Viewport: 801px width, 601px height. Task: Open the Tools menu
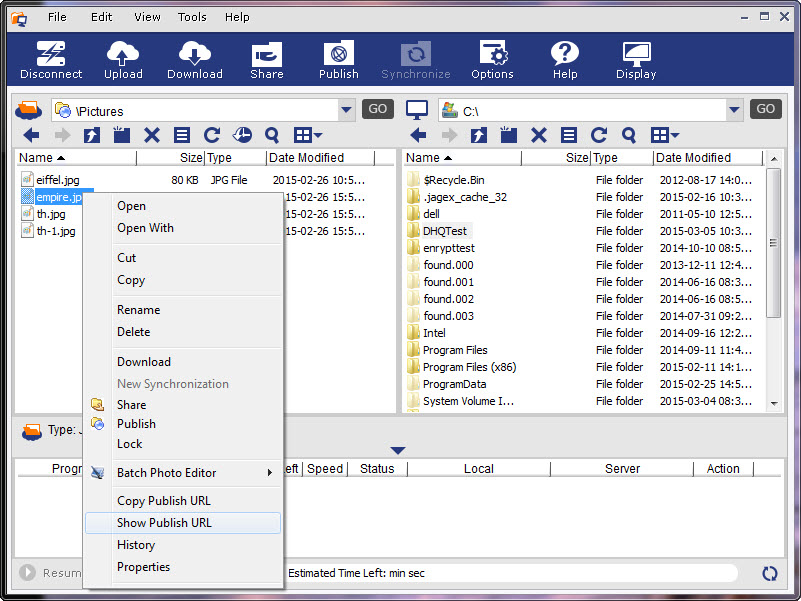[192, 17]
